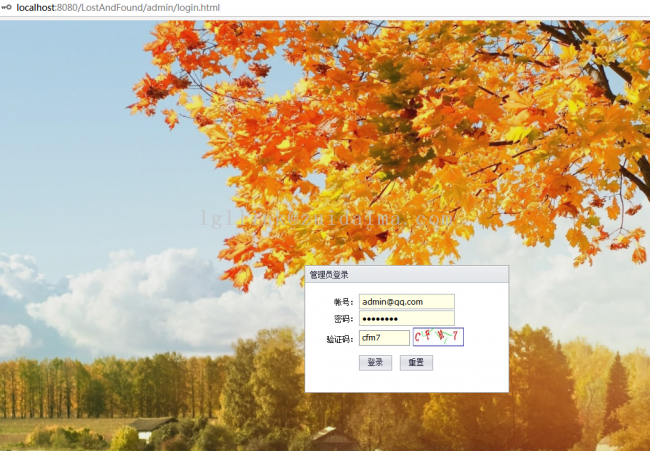The width and height of the screenshot is (650, 451).
Task: Click the admin@qq.com text in account field
Action: [x=393, y=301]
